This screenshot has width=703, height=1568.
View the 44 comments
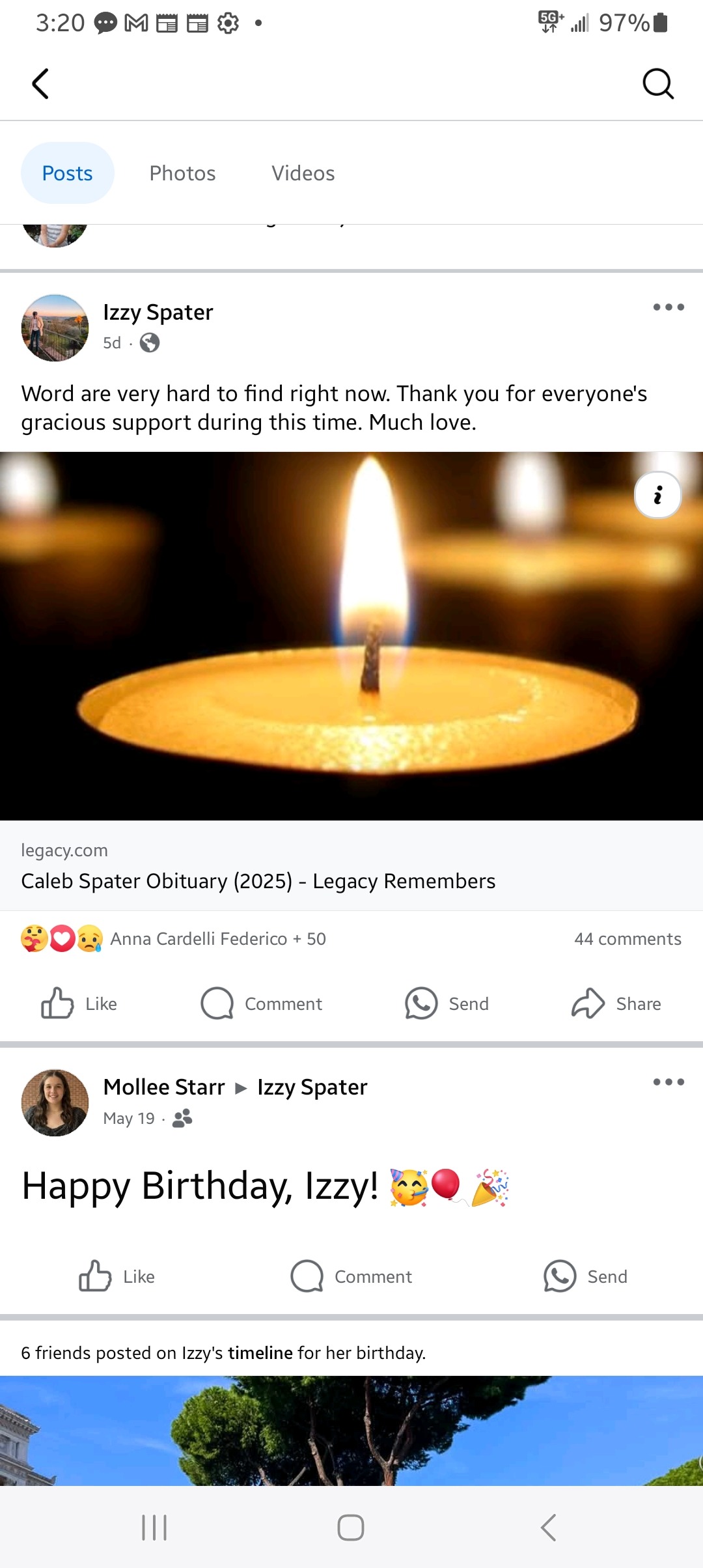pyautogui.click(x=627, y=939)
